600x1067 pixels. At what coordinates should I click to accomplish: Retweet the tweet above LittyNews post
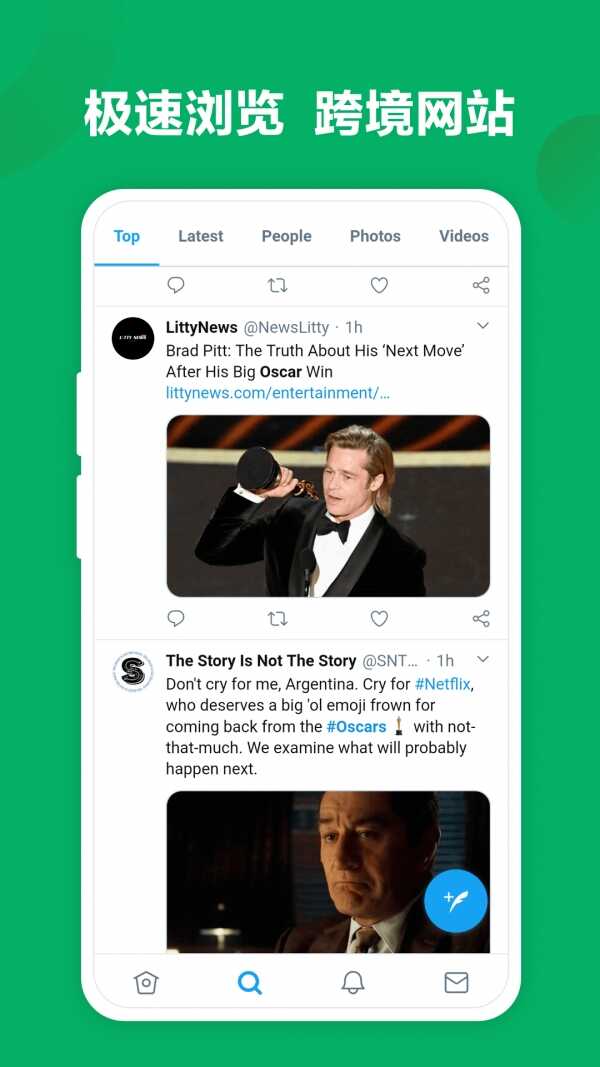278,285
